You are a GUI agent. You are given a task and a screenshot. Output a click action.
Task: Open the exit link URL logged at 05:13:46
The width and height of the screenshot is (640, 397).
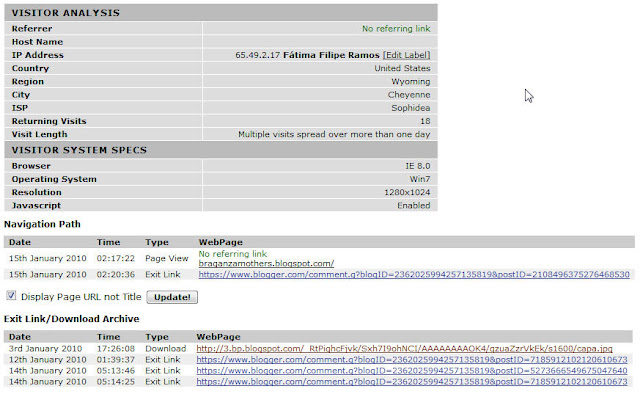tap(412, 370)
